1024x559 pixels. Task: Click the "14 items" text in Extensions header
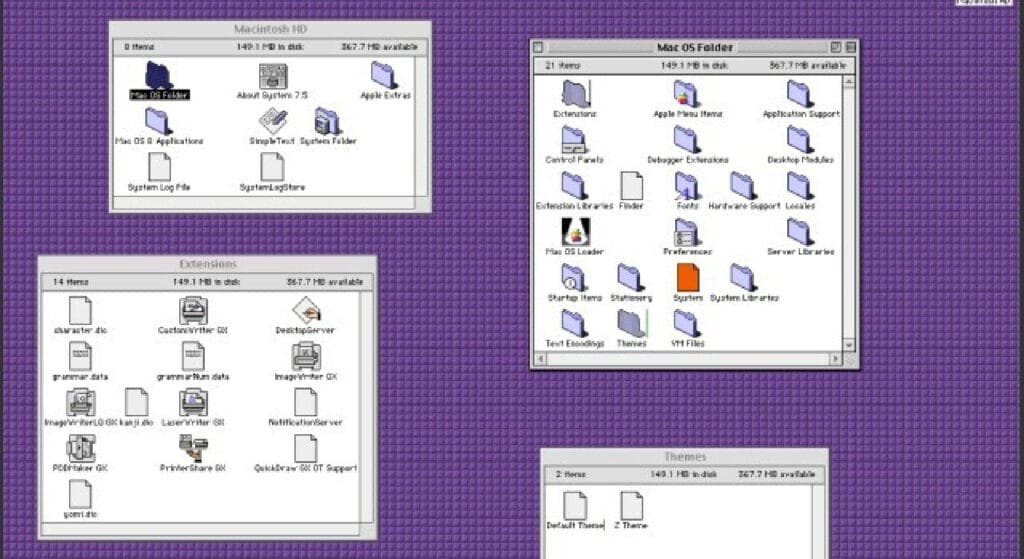[x=70, y=282]
